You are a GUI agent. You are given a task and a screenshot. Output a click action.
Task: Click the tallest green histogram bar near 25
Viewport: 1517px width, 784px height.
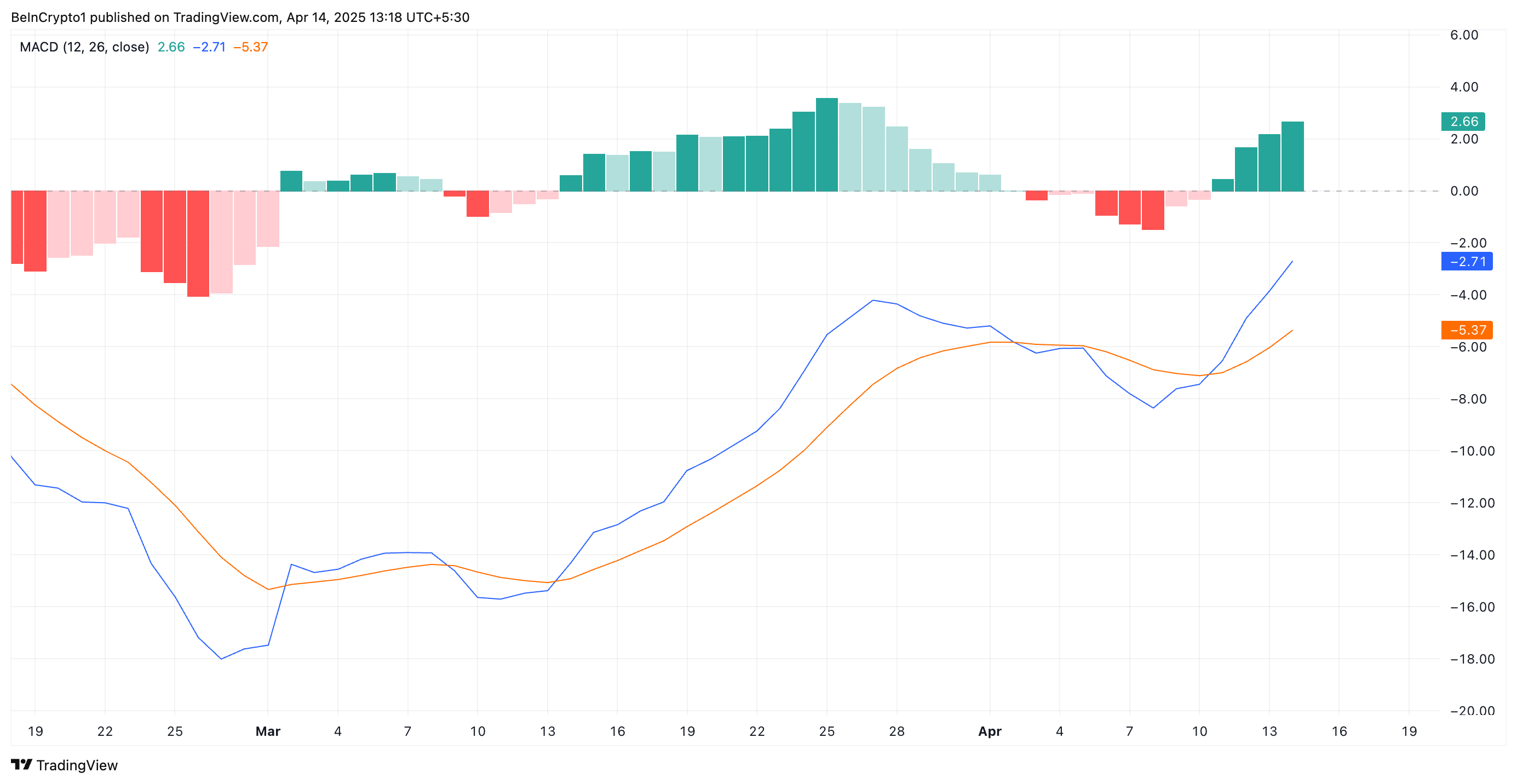tap(826, 144)
